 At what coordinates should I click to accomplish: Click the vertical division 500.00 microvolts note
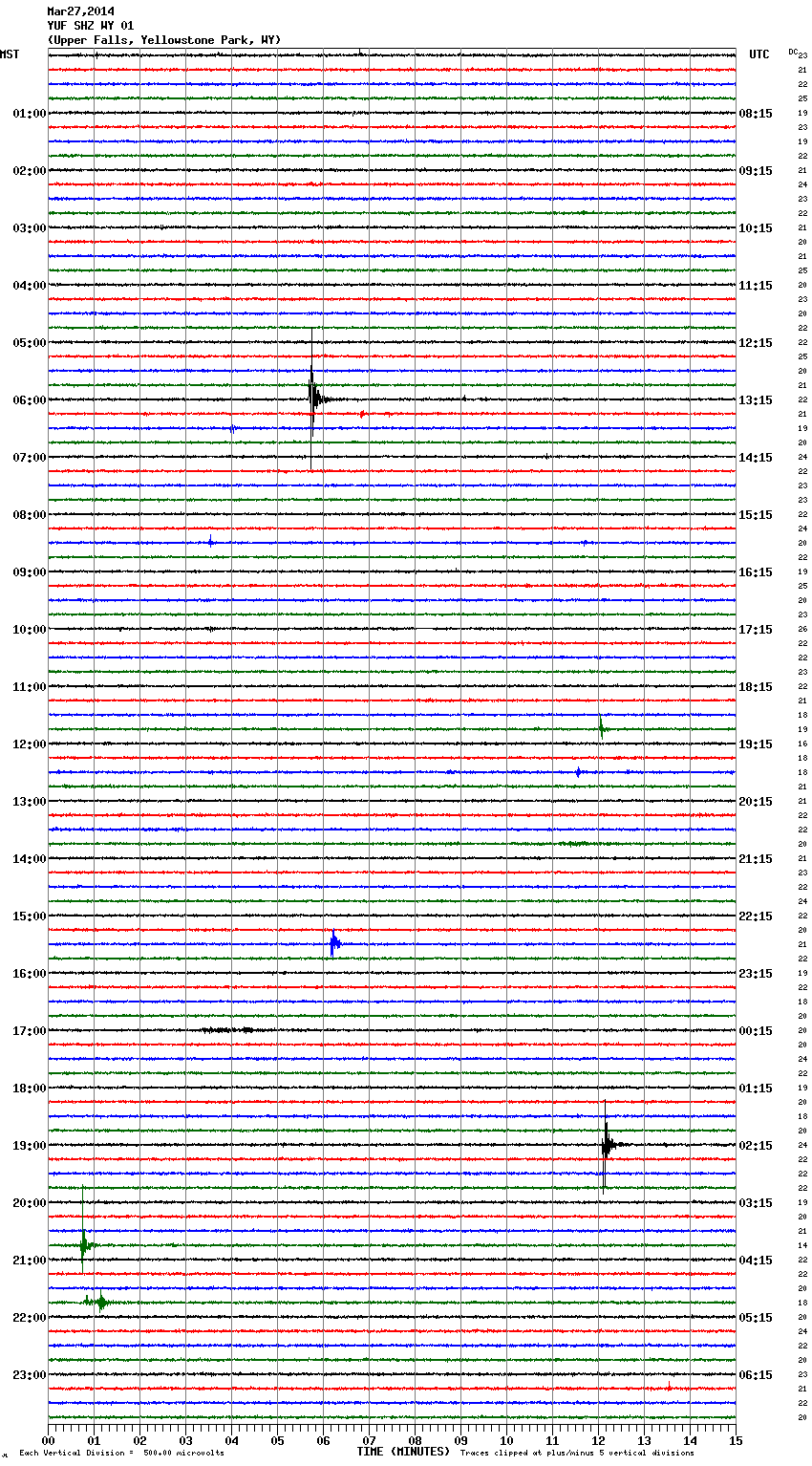(121, 1453)
